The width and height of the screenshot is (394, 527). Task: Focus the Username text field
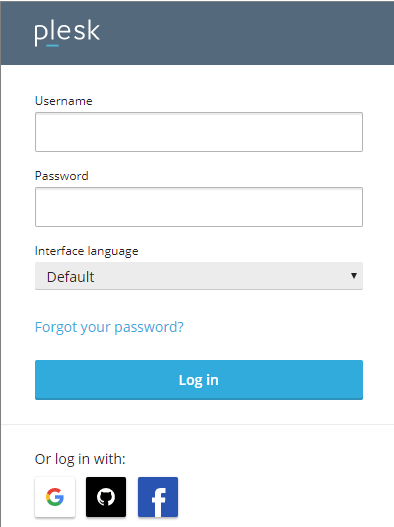coord(199,132)
